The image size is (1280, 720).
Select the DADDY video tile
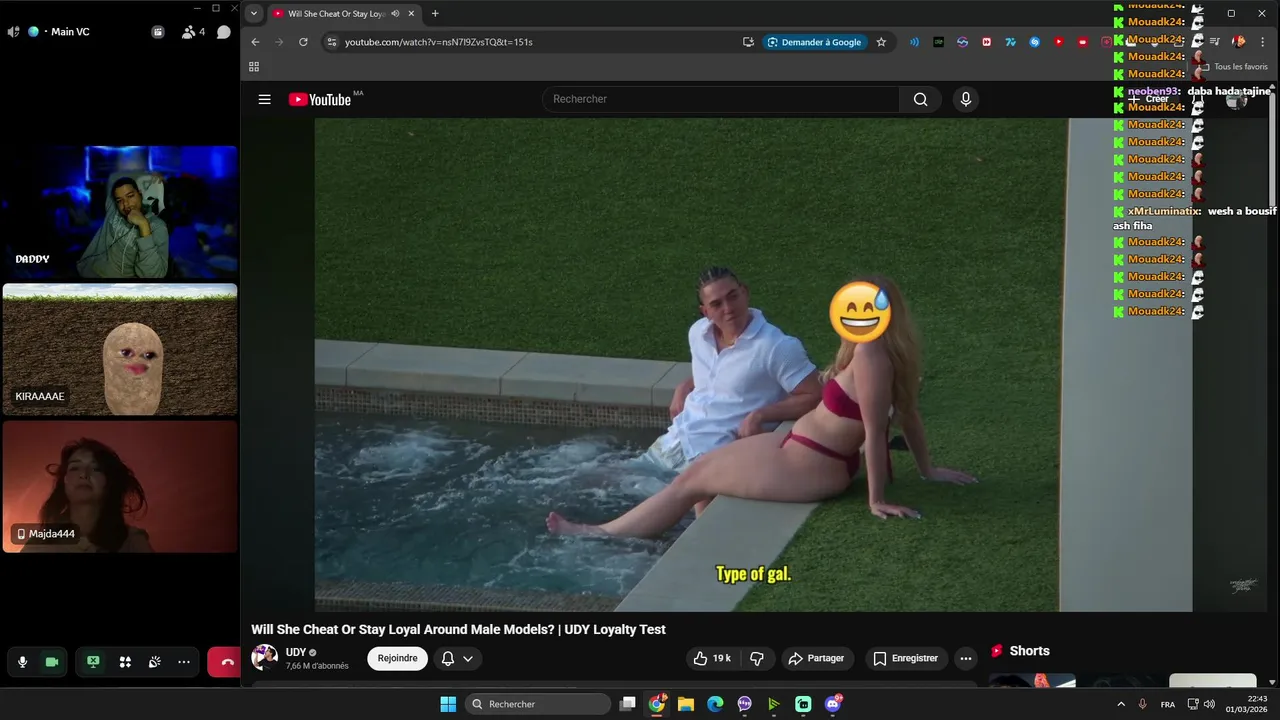point(120,212)
